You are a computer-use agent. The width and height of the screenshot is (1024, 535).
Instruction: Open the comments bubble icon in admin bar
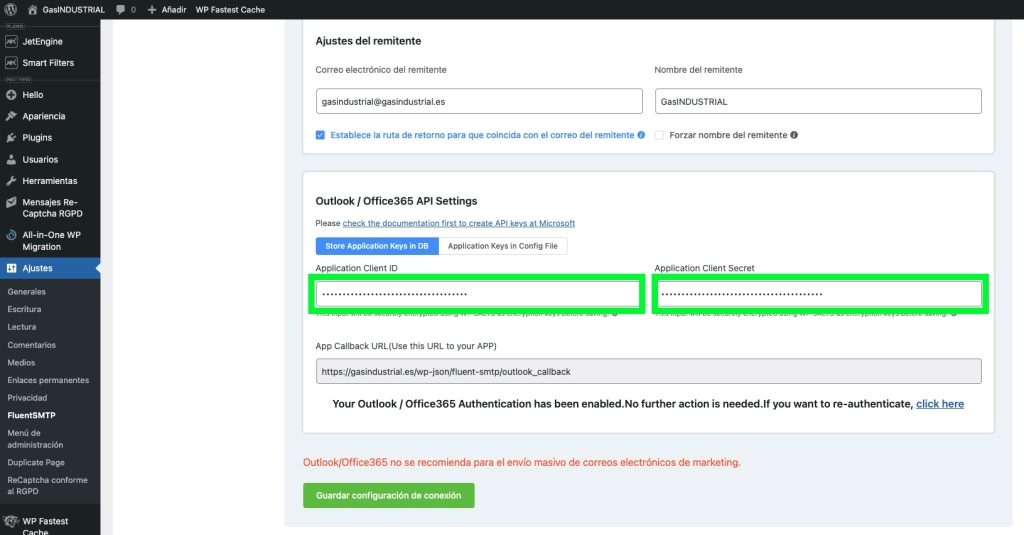tap(120, 9)
